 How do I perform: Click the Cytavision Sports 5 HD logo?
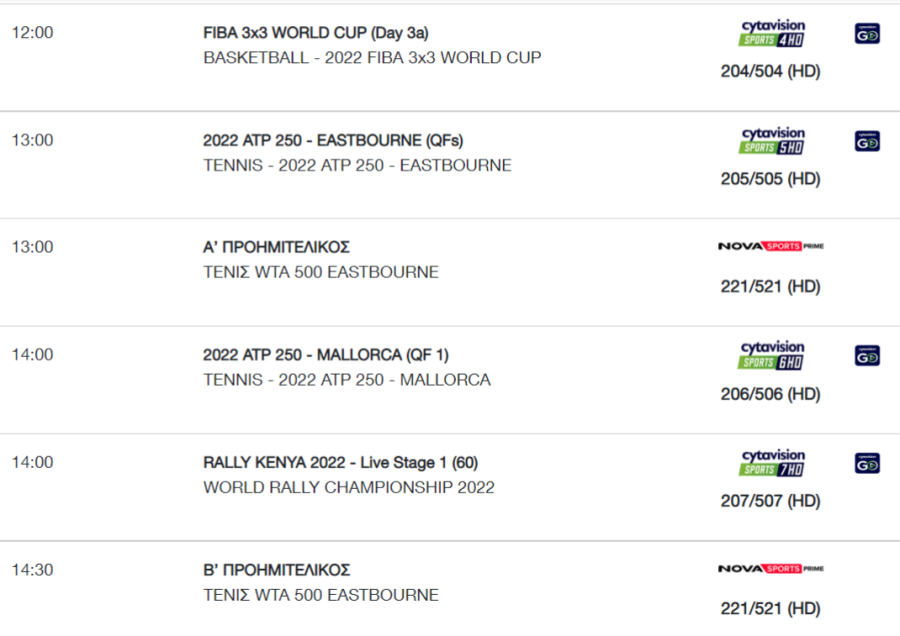772,141
